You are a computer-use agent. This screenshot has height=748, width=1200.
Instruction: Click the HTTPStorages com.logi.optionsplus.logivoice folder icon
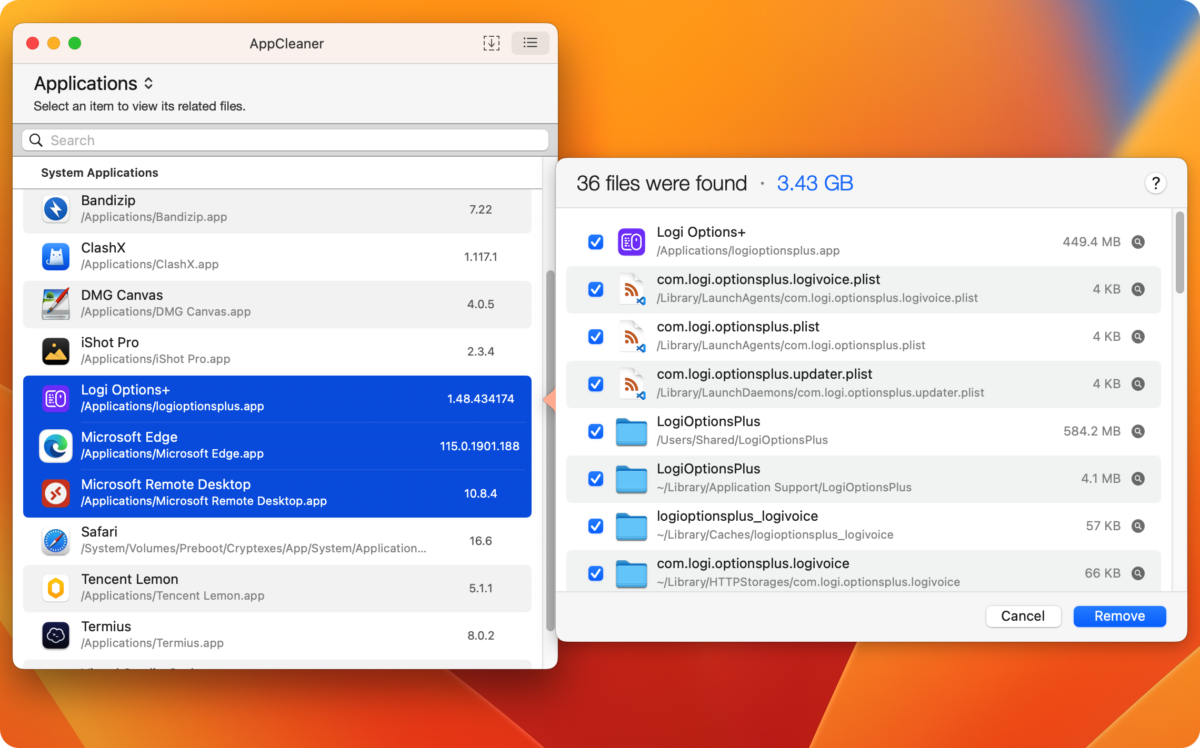[x=631, y=573]
